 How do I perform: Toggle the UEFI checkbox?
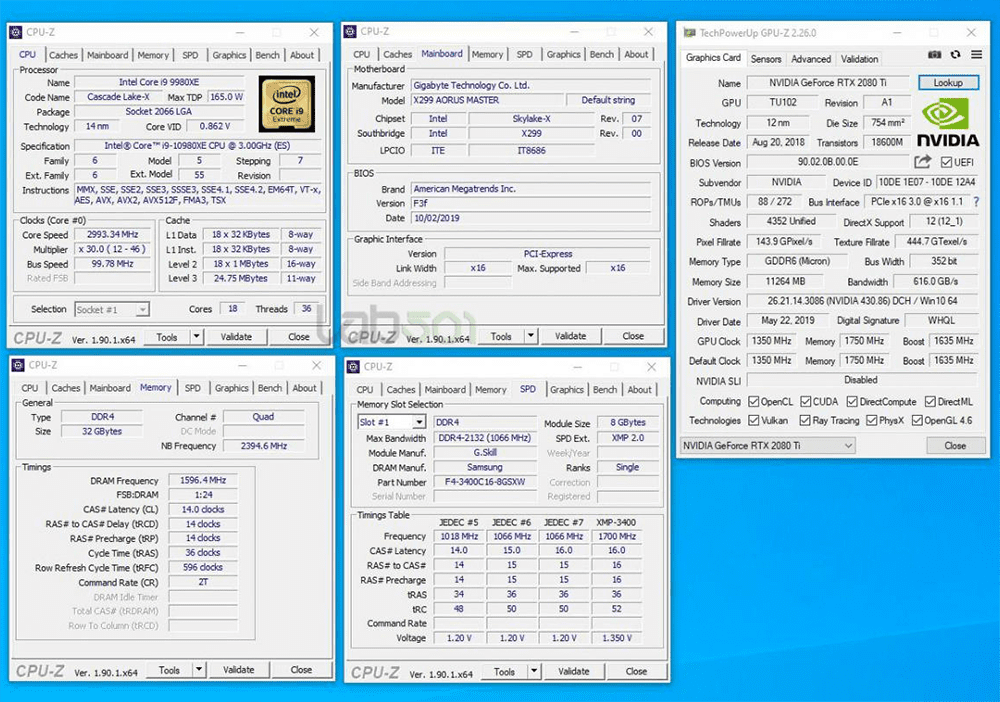coord(946,162)
